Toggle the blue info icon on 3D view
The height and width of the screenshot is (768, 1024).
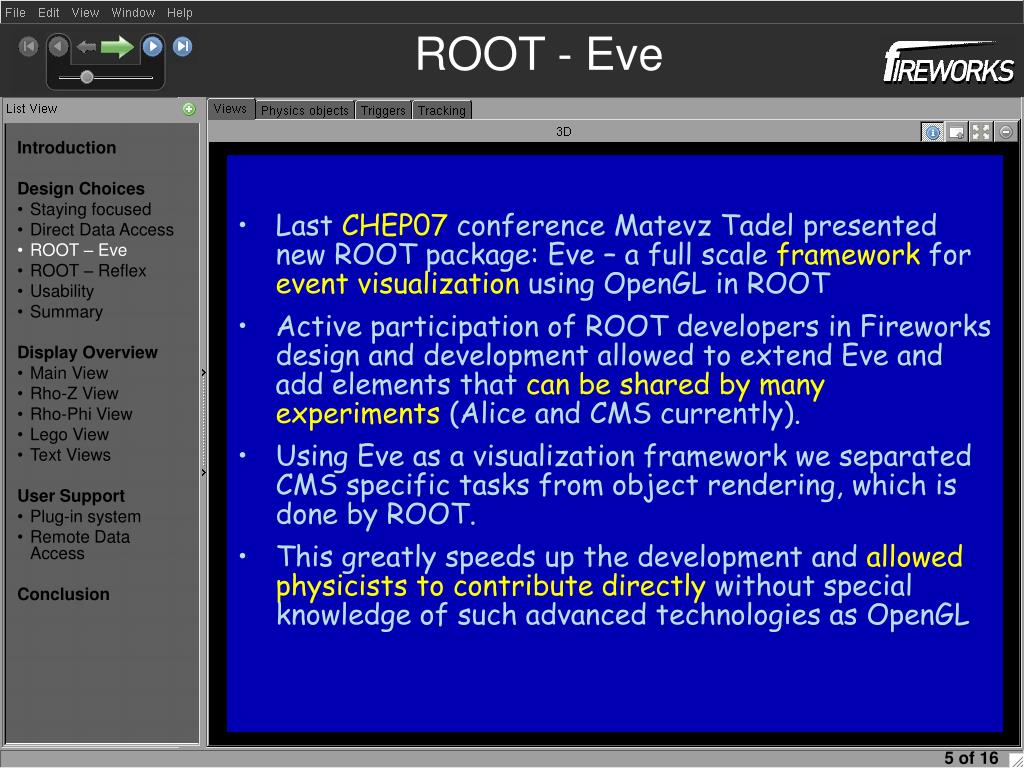(932, 132)
